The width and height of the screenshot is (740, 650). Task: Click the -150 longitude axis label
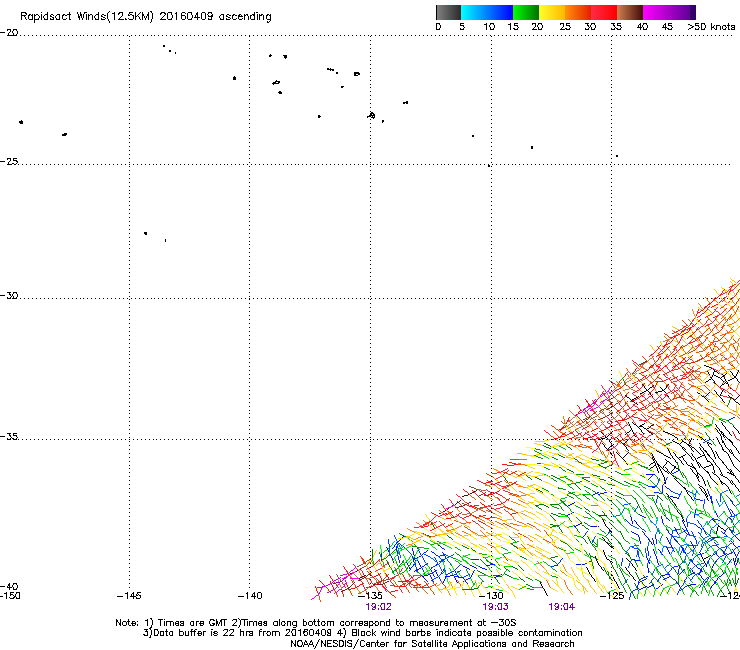click(10, 596)
